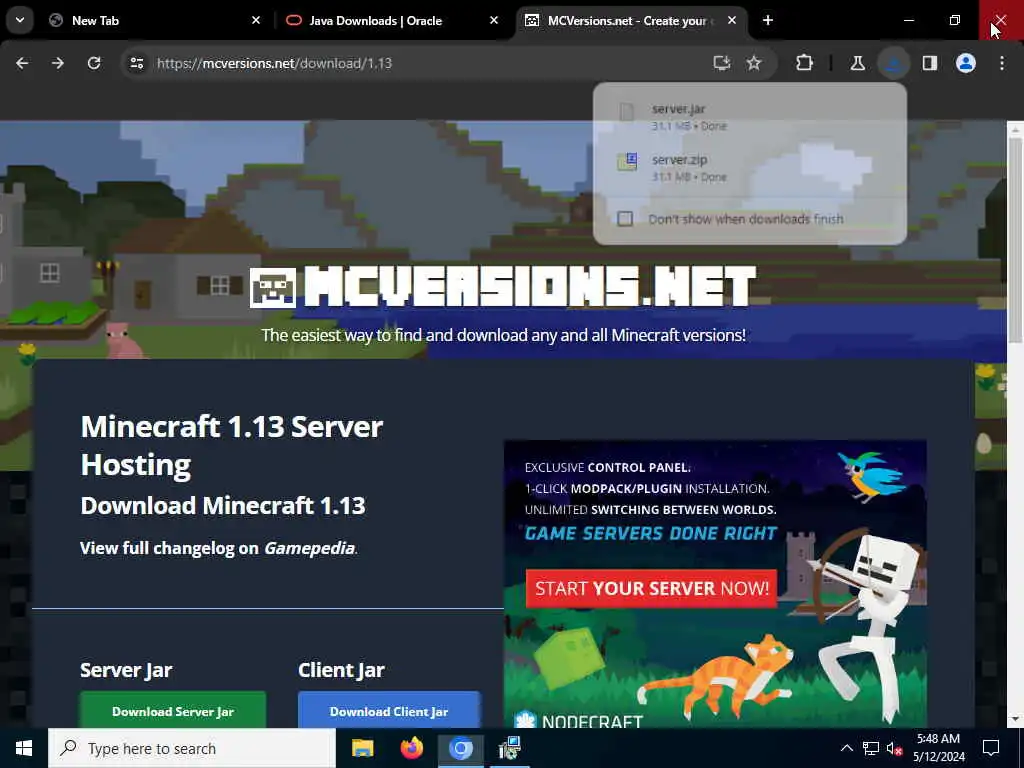Click the Nodecraft logo in the ad

(x=579, y=720)
